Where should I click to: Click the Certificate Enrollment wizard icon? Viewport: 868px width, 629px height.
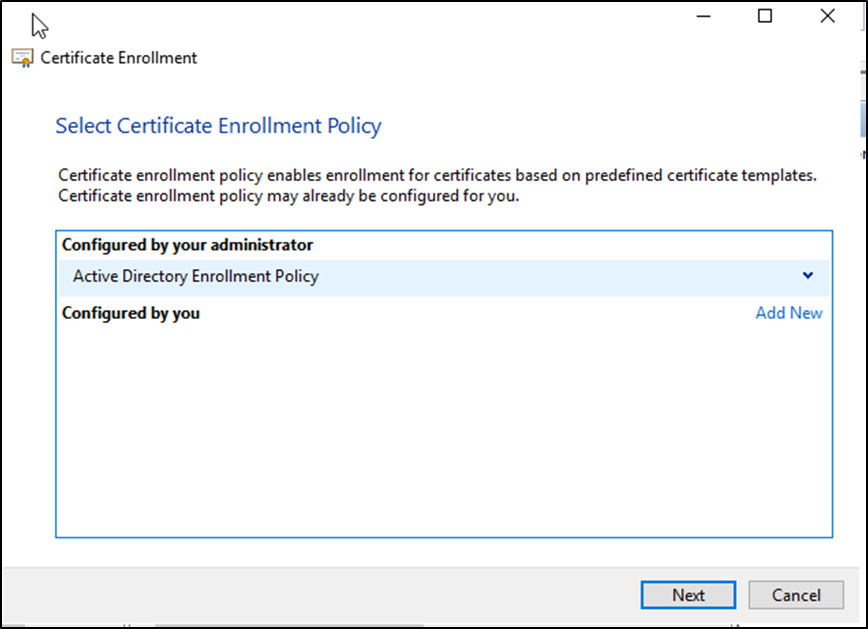pyautogui.click(x=23, y=58)
